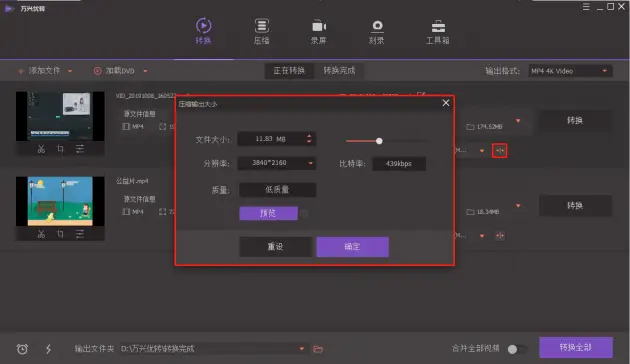Toggle the 合并全部视频 merge switch

[517, 349]
